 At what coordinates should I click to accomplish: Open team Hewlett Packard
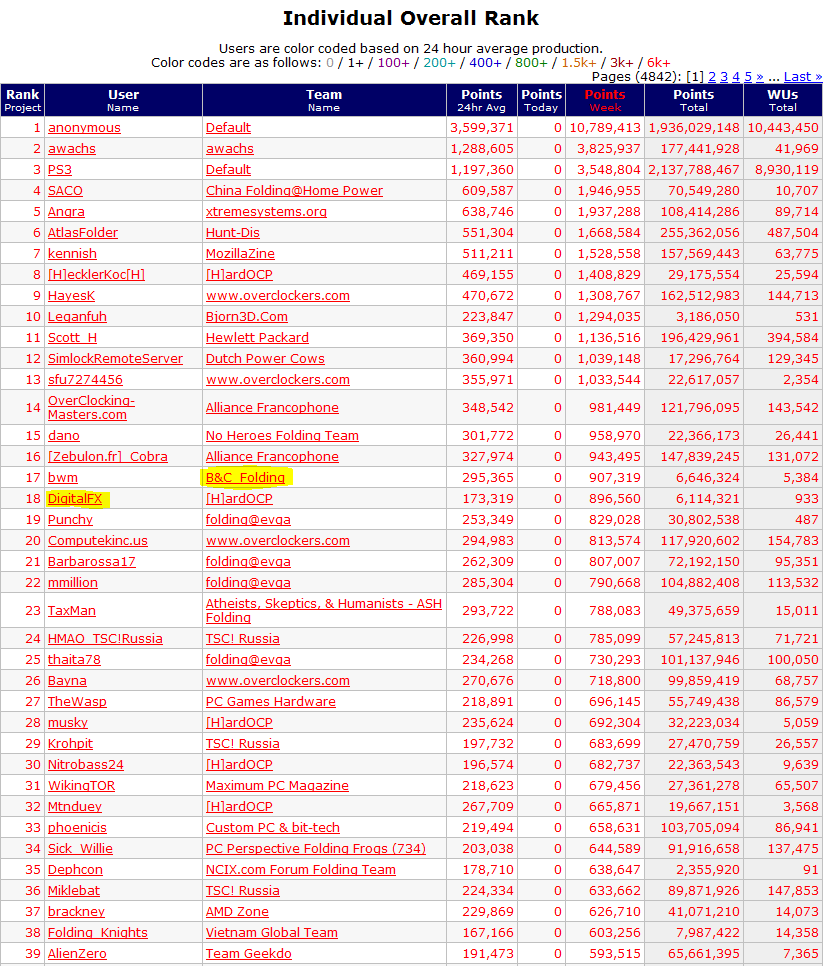pyautogui.click(x=257, y=337)
